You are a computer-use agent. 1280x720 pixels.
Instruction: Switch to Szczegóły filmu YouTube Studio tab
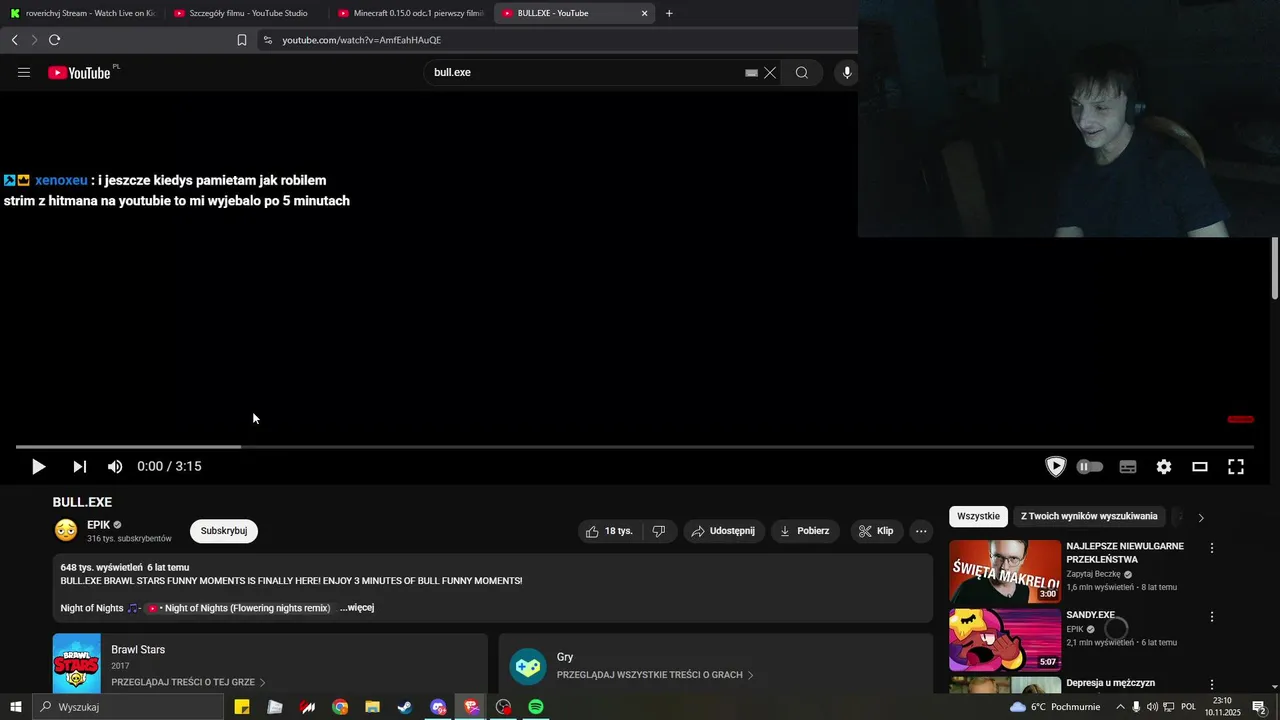246,13
